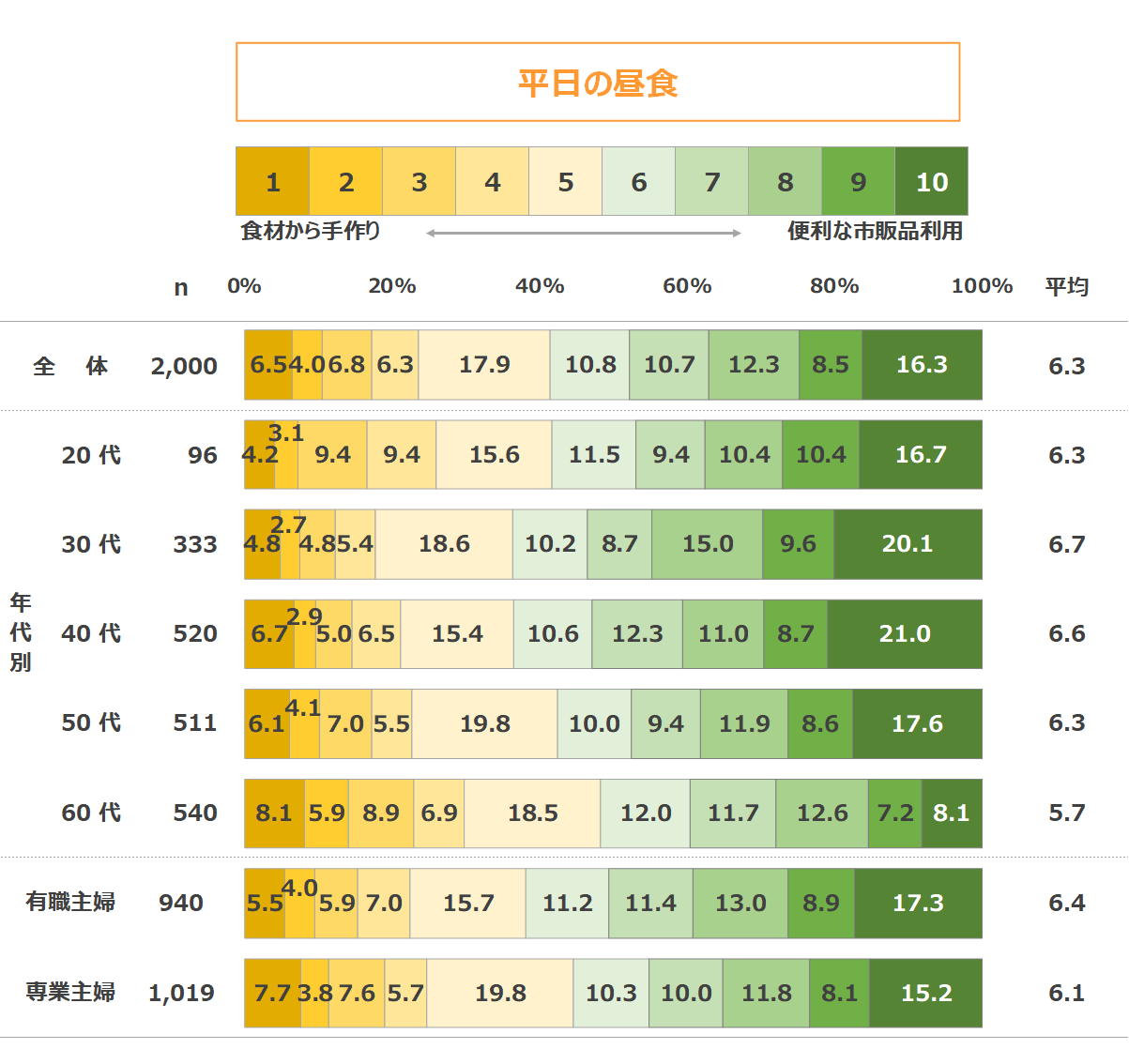This screenshot has width=1129, height=1064.
Task: Click the 専業主婦 row label
Action: (x=70, y=993)
